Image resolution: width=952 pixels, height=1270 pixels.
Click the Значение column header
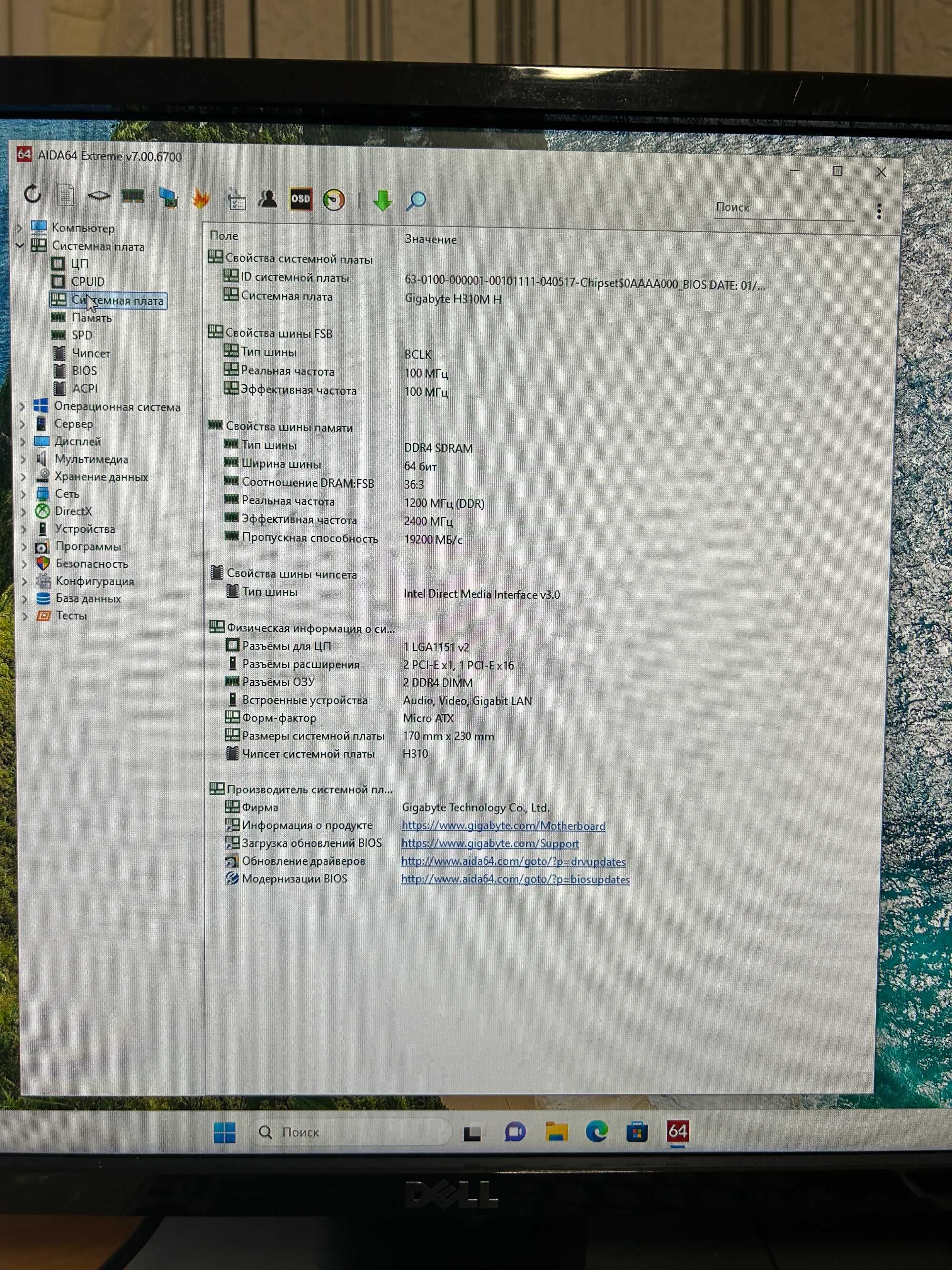(x=430, y=239)
